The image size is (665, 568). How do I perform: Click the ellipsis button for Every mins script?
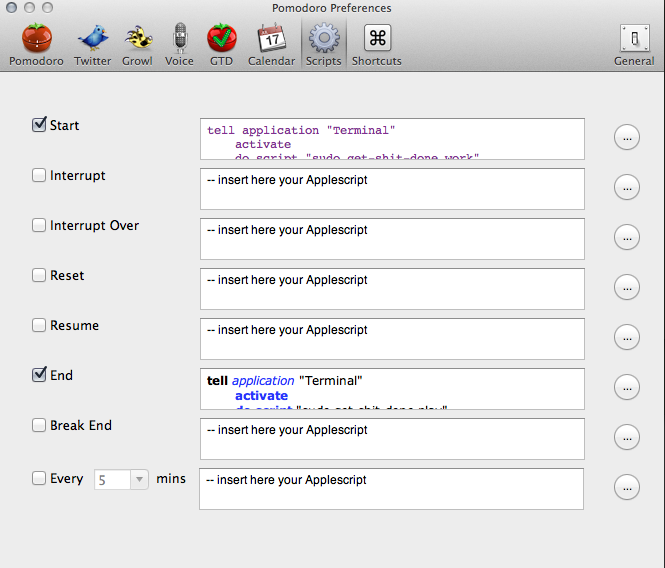627,487
